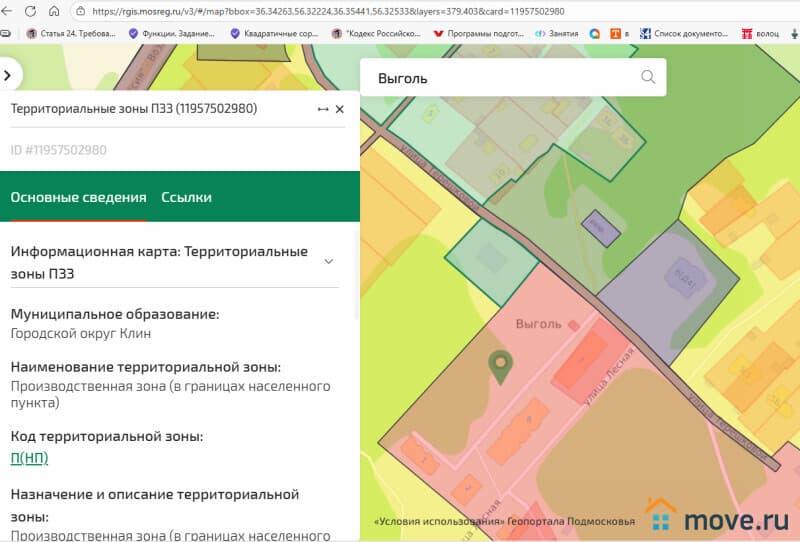Screen dimensions: 800x542
Task: Click the browser address bar URL
Action: (330, 12)
